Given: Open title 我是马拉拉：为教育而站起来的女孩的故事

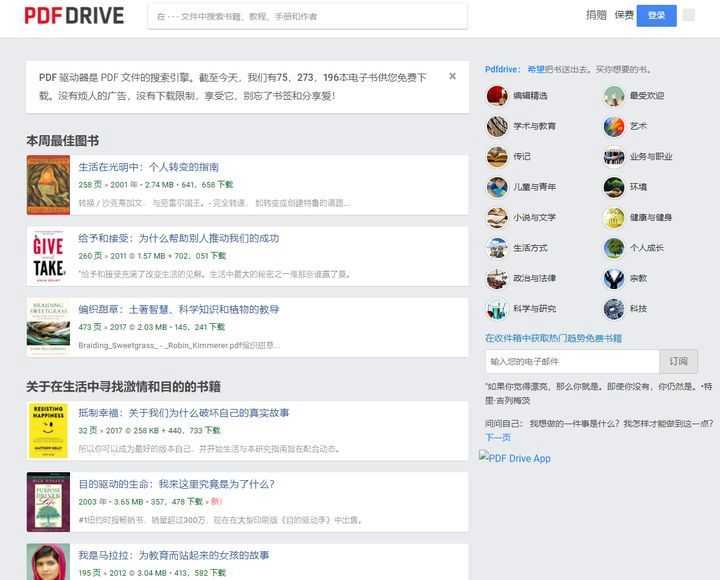Looking at the screenshot, I should point(174,555).
